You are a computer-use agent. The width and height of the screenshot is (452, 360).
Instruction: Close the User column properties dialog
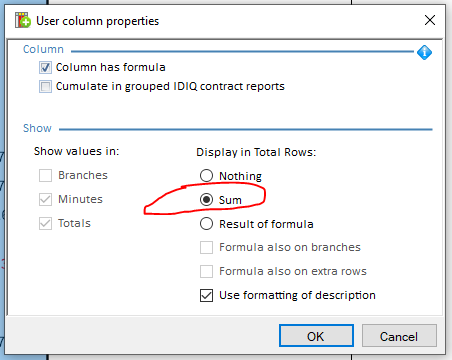430,20
